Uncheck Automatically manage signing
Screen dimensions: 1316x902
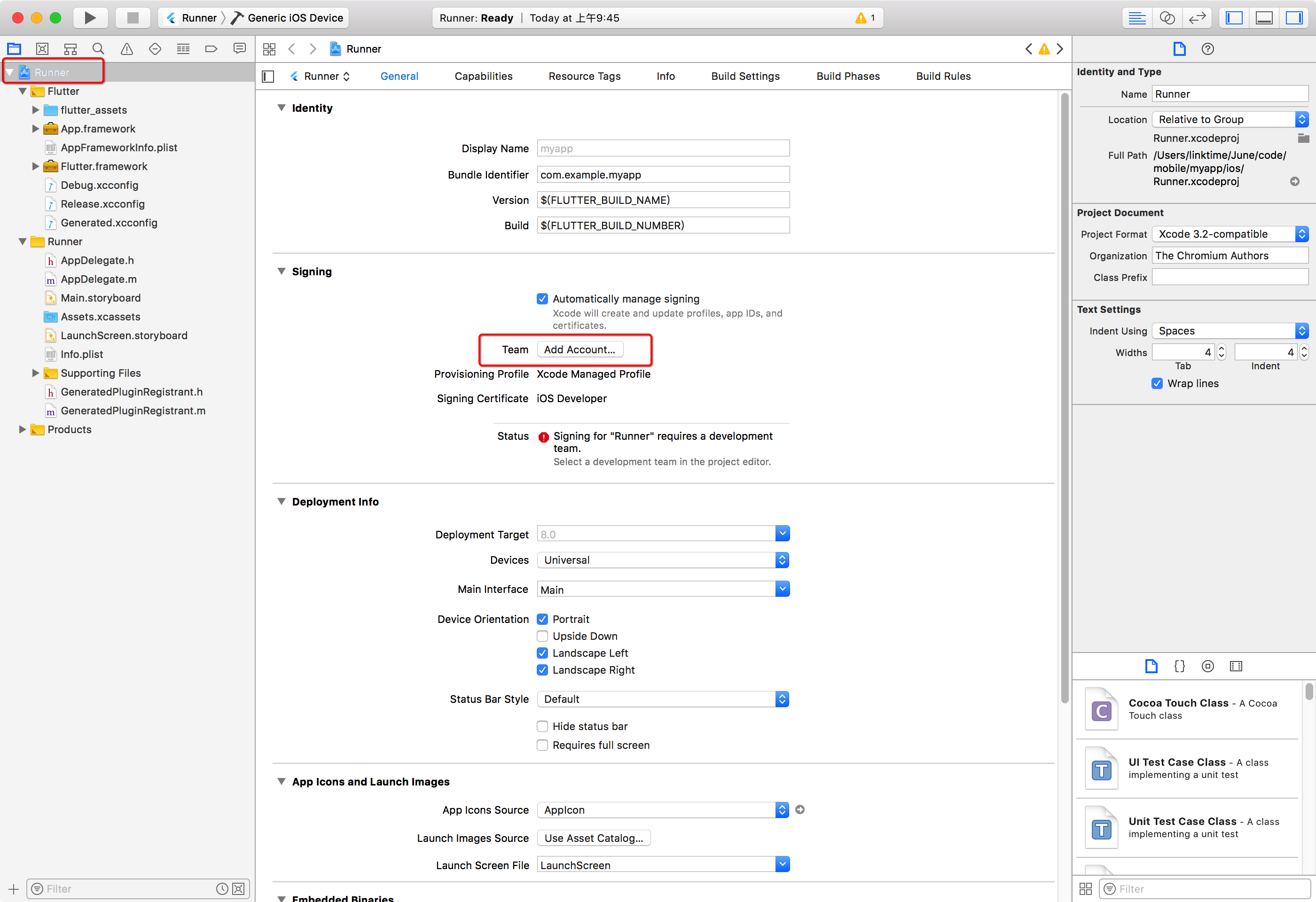[542, 299]
